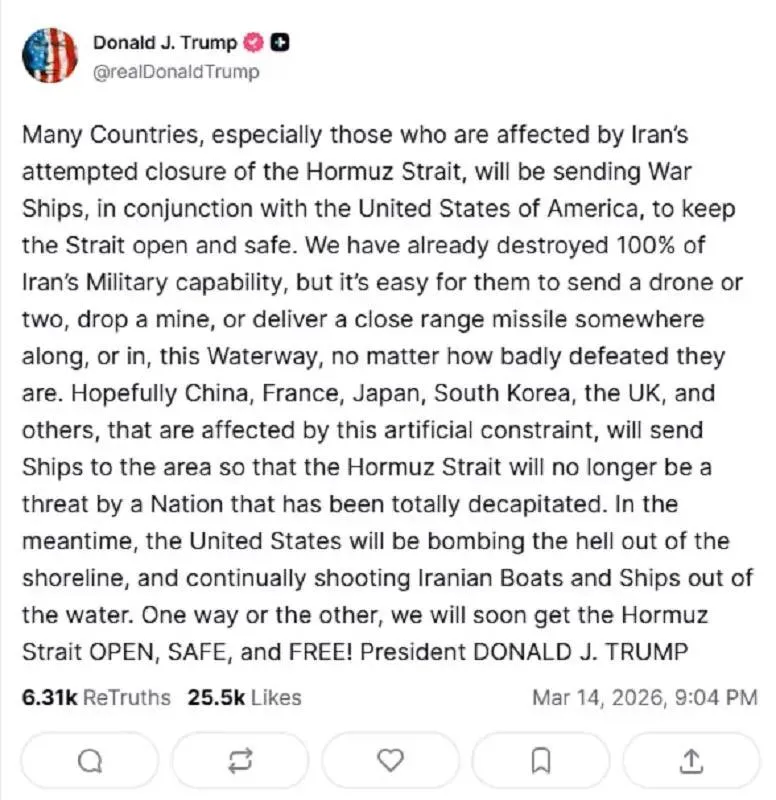Viewport: 776px width, 800px height.
Task: Open the @realDonaldTrump handle link
Action: 176,71
